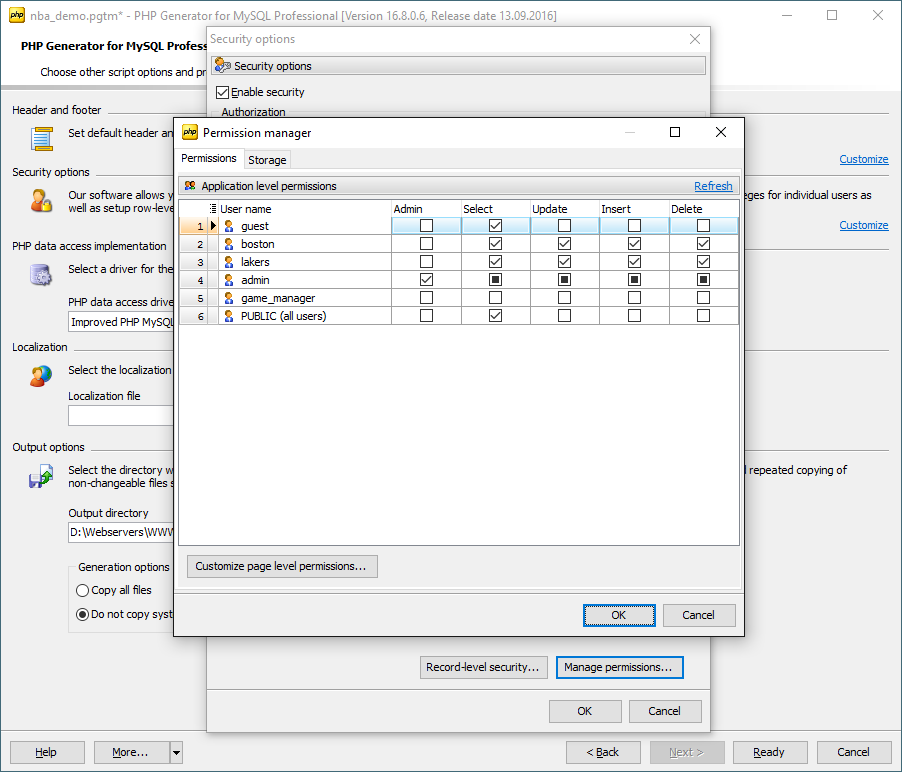
Task: Click the Header and footer scroll icon
Action: point(41,138)
